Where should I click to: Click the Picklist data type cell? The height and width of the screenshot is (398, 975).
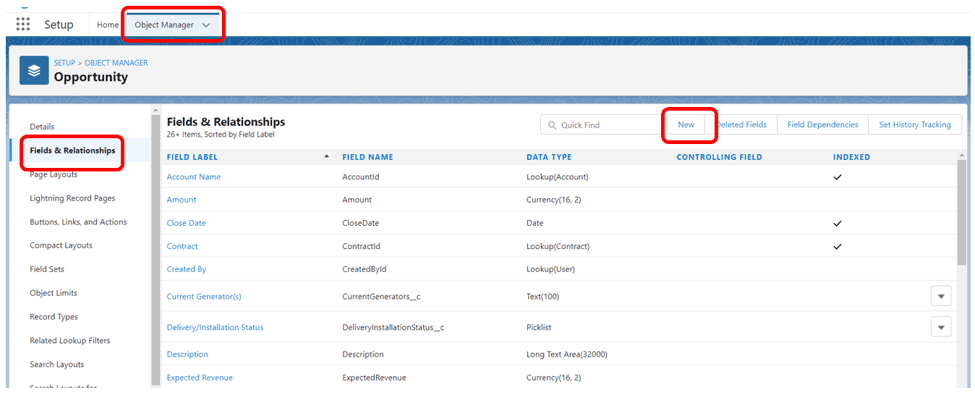point(538,327)
